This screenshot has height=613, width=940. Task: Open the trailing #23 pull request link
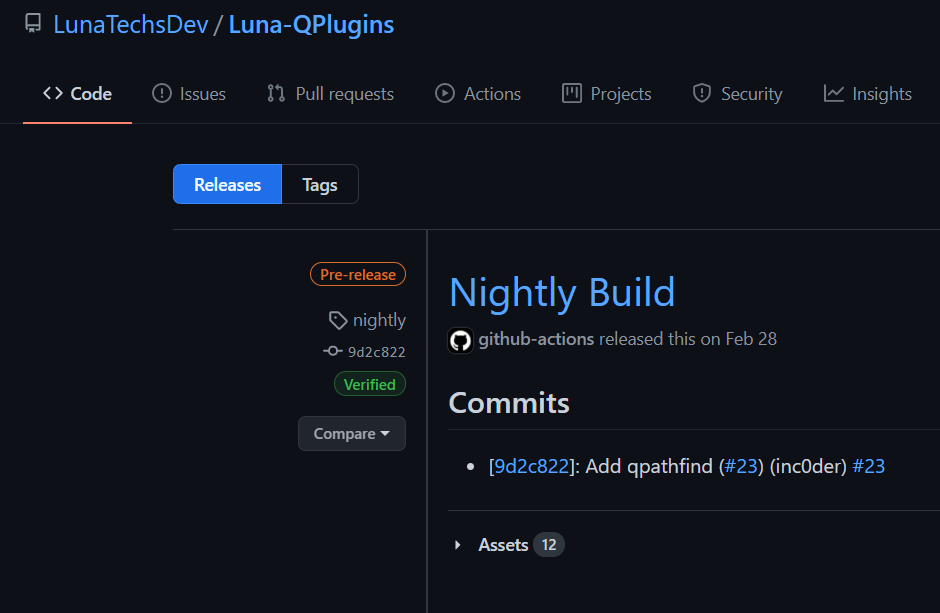point(869,466)
